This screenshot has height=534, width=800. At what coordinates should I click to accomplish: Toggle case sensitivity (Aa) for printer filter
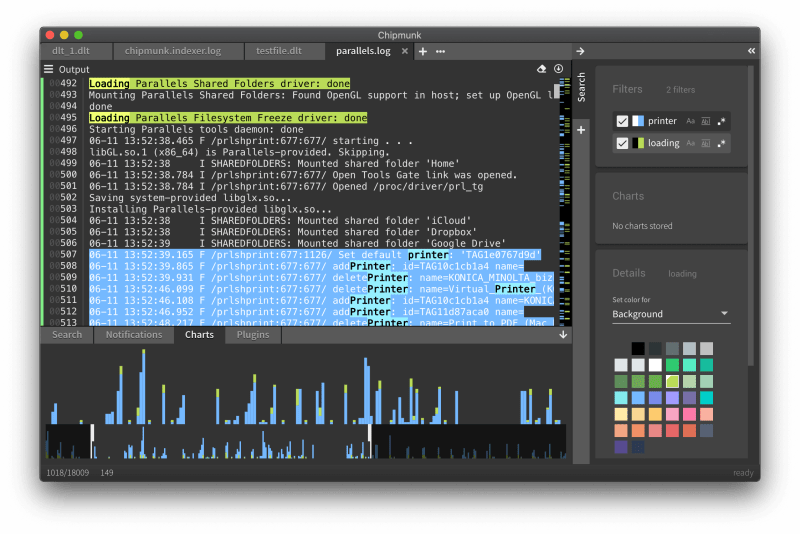pyautogui.click(x=690, y=121)
